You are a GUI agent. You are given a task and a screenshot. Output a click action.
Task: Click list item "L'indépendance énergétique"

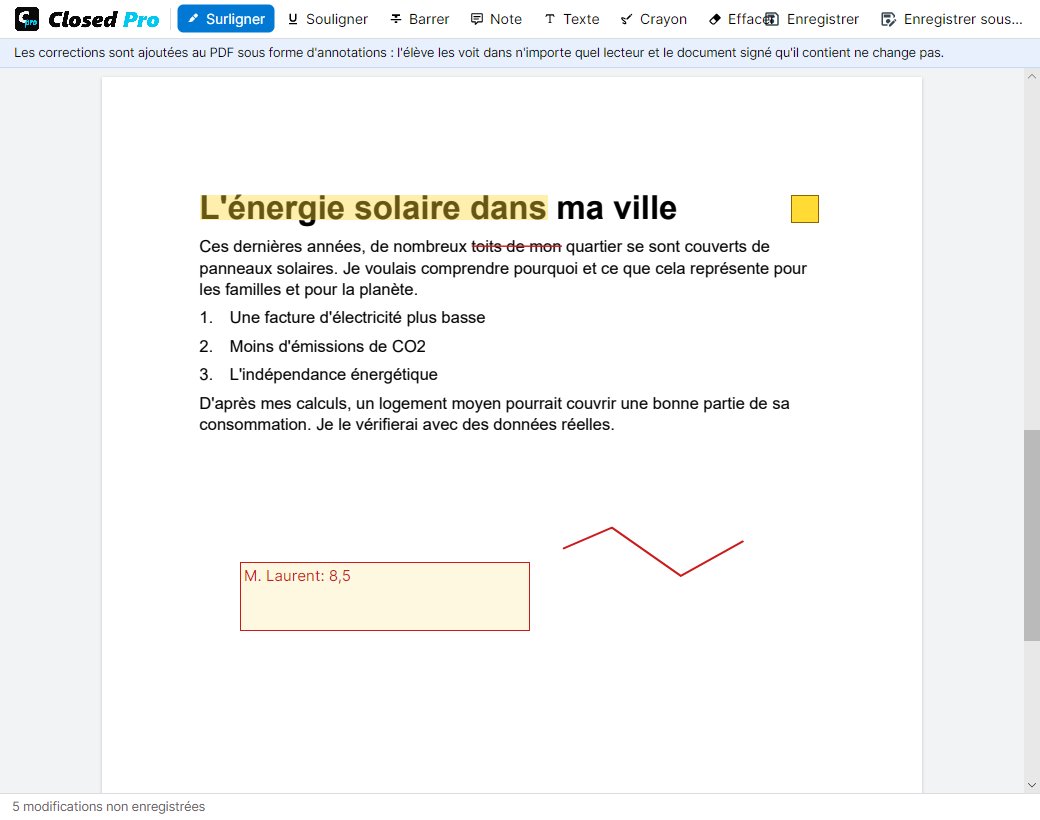(x=333, y=375)
